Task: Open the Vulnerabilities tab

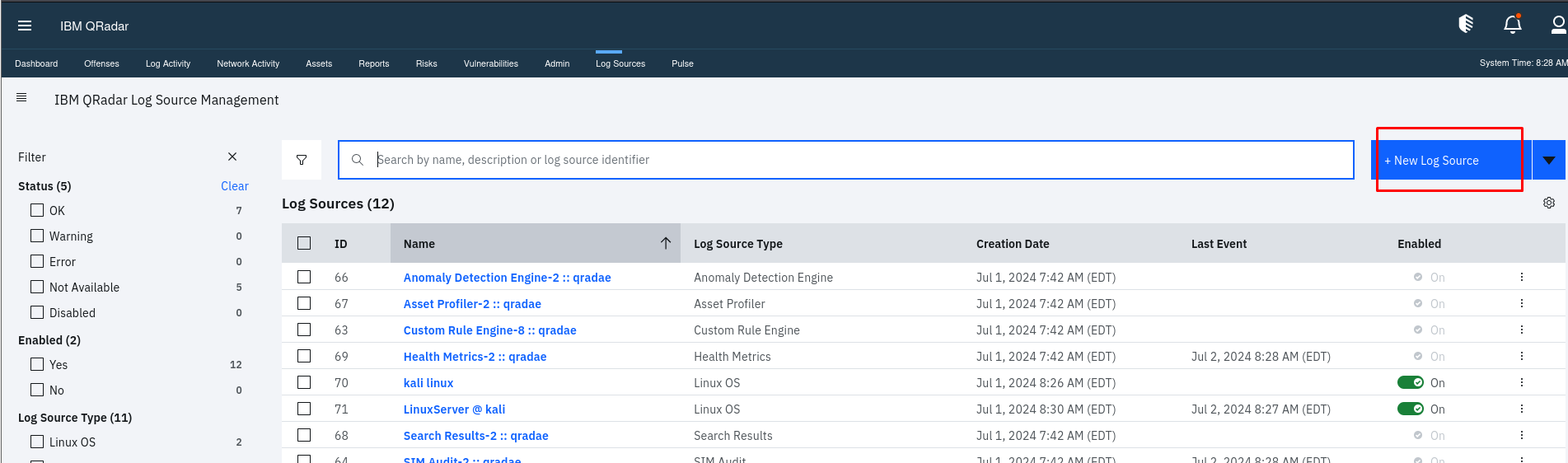Action: coord(491,63)
